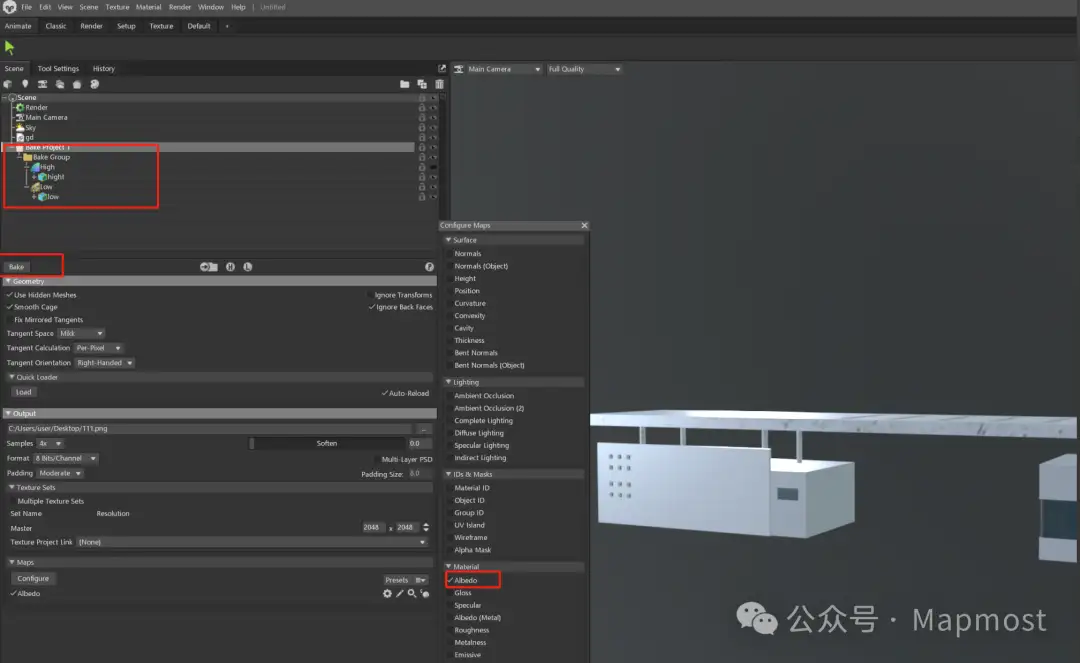The image size is (1080, 663).
Task: Delete the selected scene object via trash icon
Action: pyautogui.click(x=439, y=84)
